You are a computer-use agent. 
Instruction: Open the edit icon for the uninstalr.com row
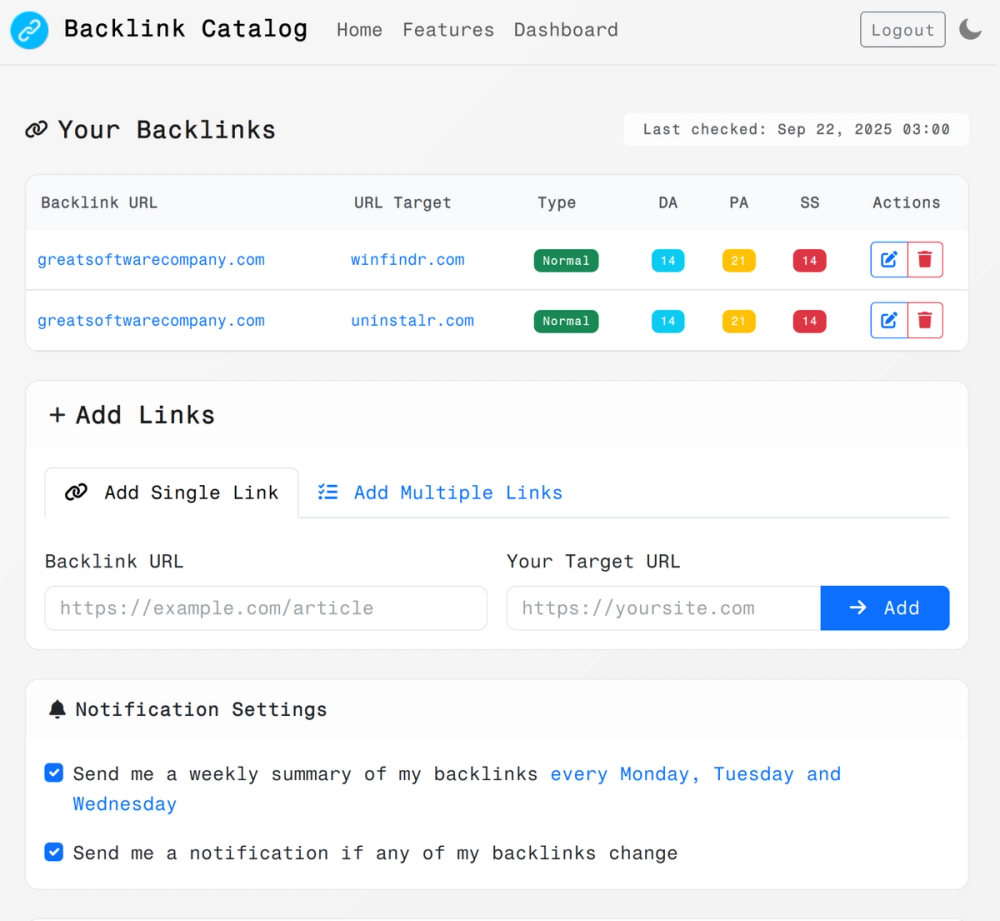pyautogui.click(x=888, y=320)
